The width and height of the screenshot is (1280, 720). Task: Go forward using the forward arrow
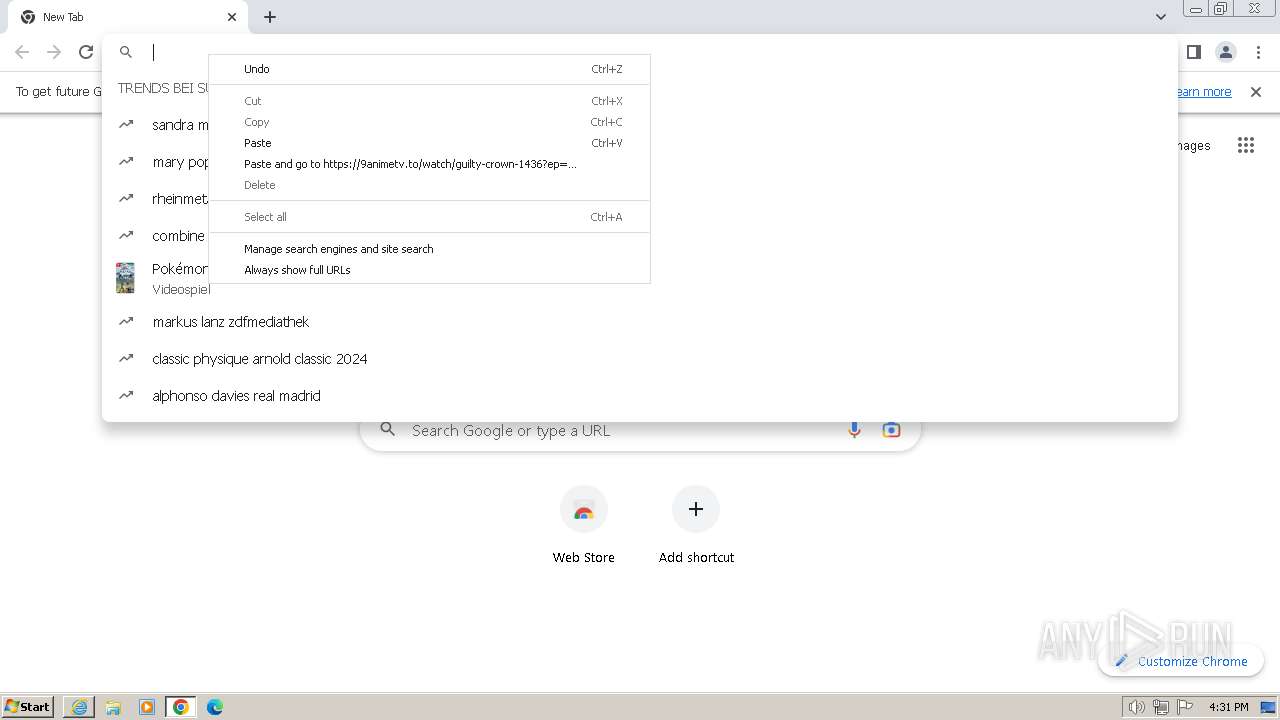(54, 52)
